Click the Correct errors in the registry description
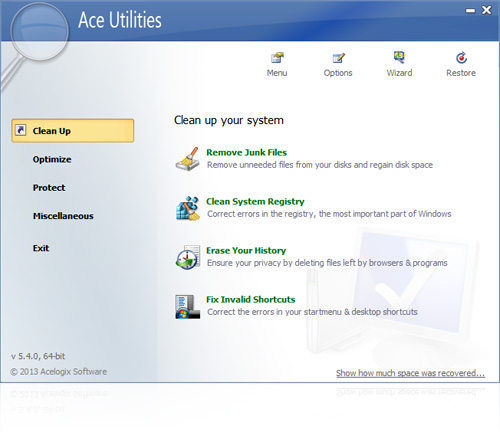Image resolution: width=500 pixels, height=435 pixels. pyautogui.click(x=329, y=214)
